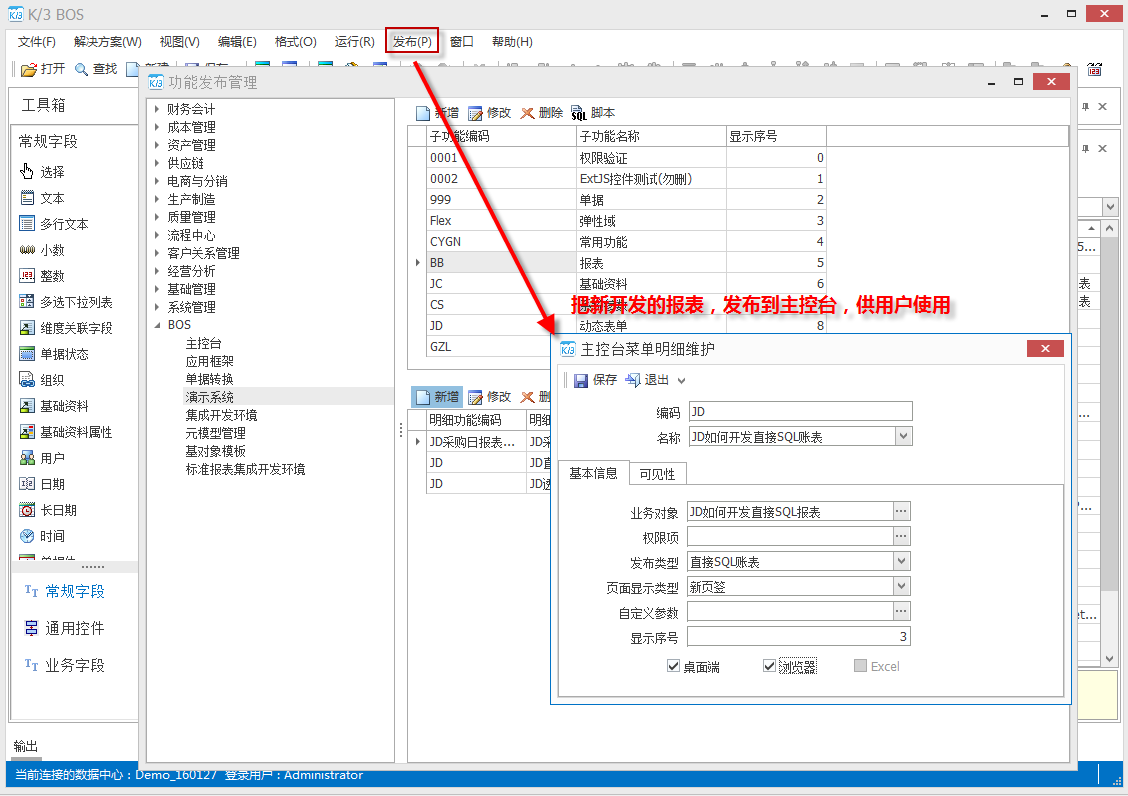1128x796 pixels.
Task: Click the Open folder icon in main toolbar
Action: (x=29, y=69)
